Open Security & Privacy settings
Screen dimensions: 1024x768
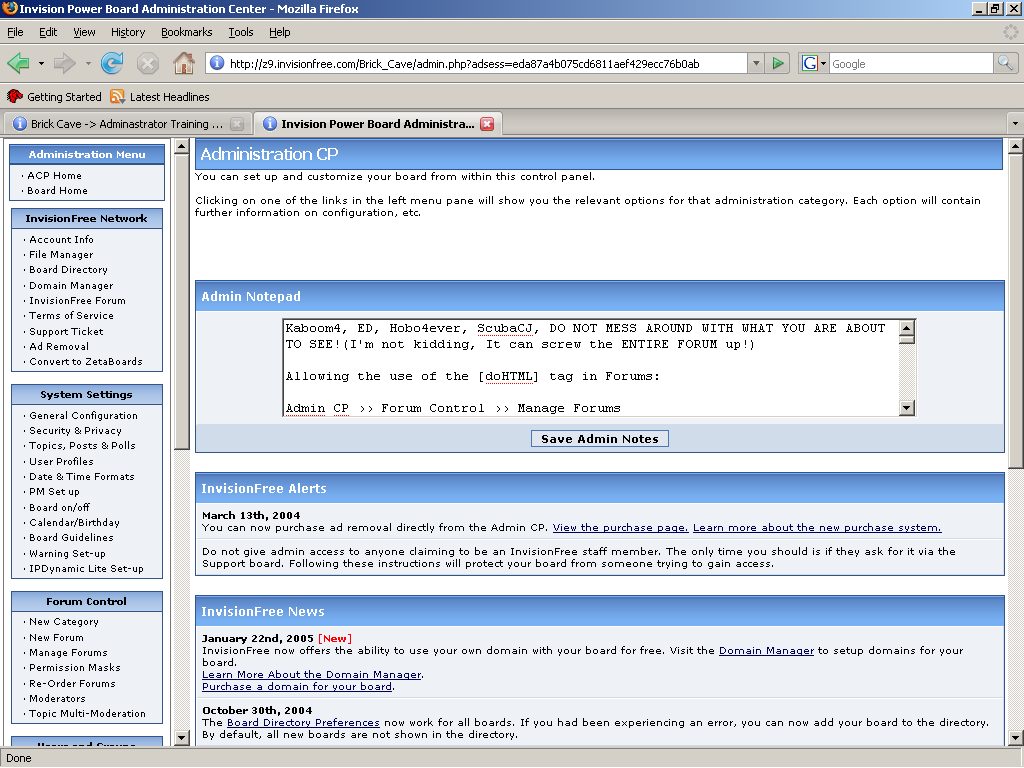pos(75,430)
